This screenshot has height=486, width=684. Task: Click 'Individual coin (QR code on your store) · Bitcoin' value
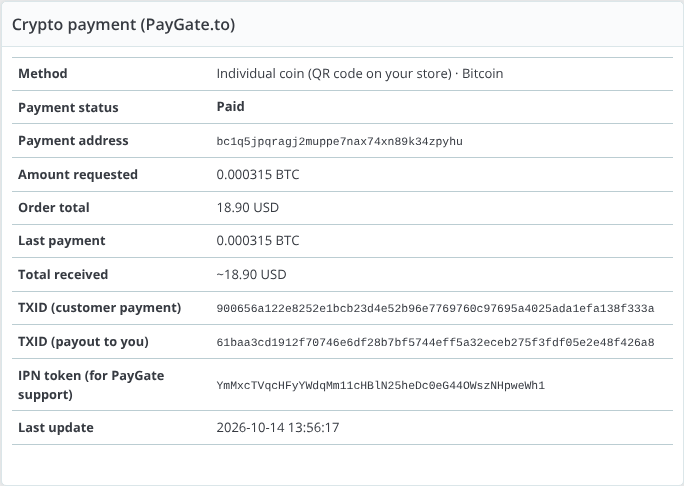click(359, 73)
